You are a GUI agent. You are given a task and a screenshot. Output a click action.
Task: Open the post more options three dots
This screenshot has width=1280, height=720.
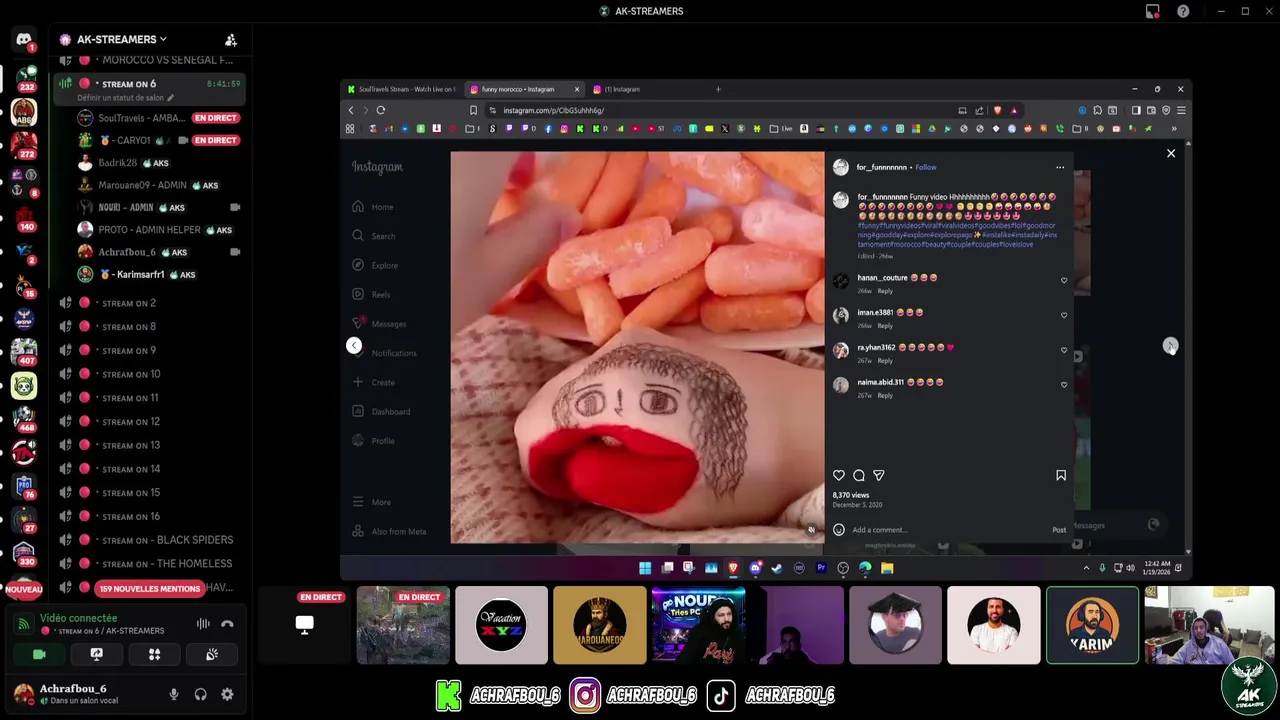(1060, 167)
